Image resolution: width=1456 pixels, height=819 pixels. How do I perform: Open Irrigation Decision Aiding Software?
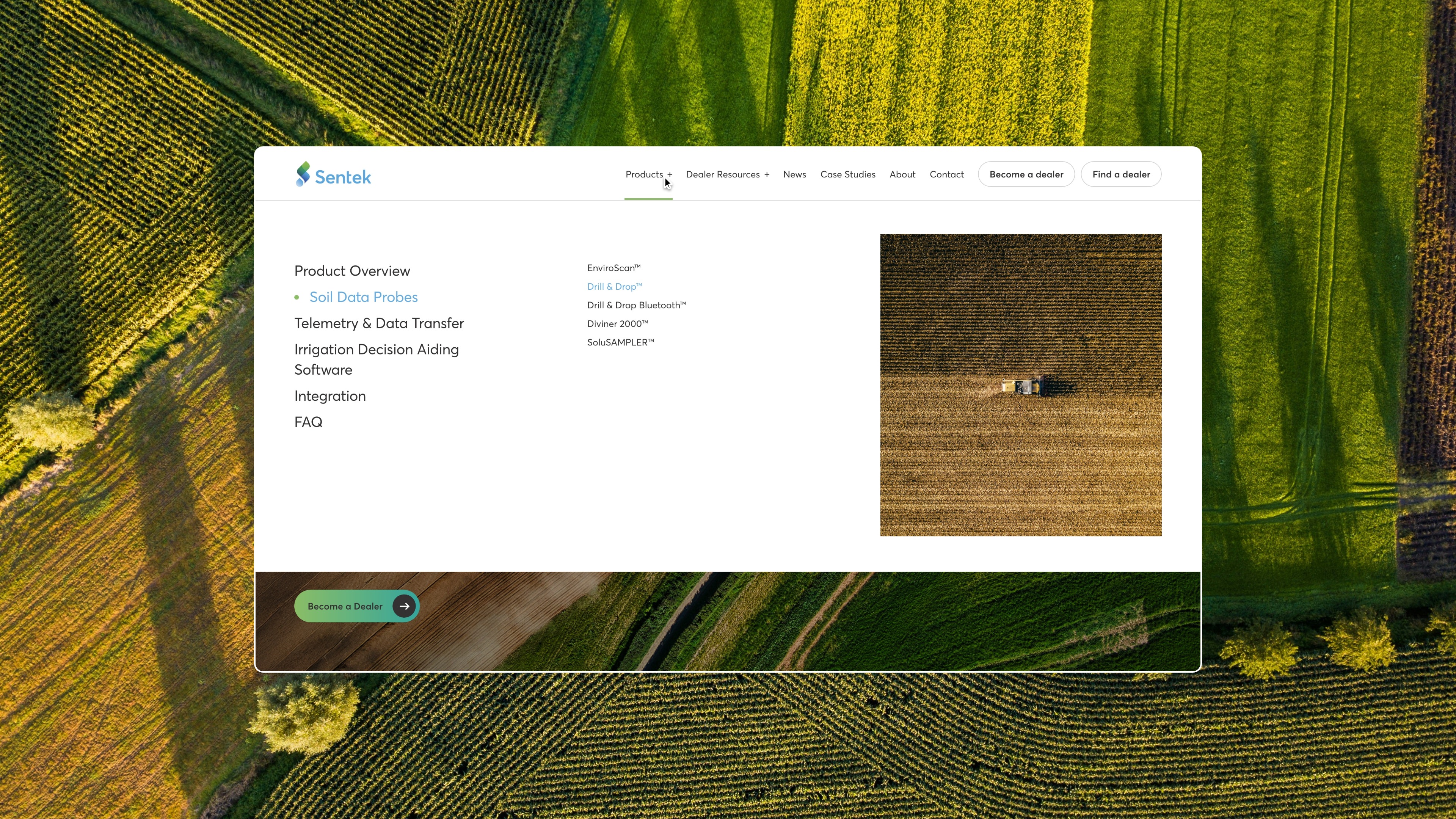pos(376,359)
